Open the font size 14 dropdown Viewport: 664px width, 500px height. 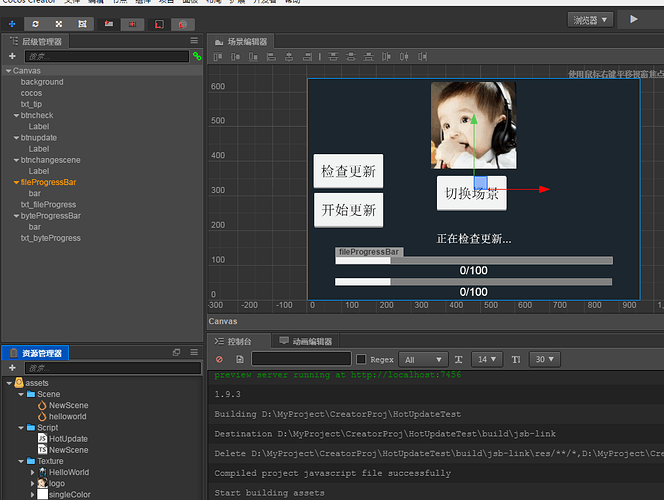(x=487, y=359)
